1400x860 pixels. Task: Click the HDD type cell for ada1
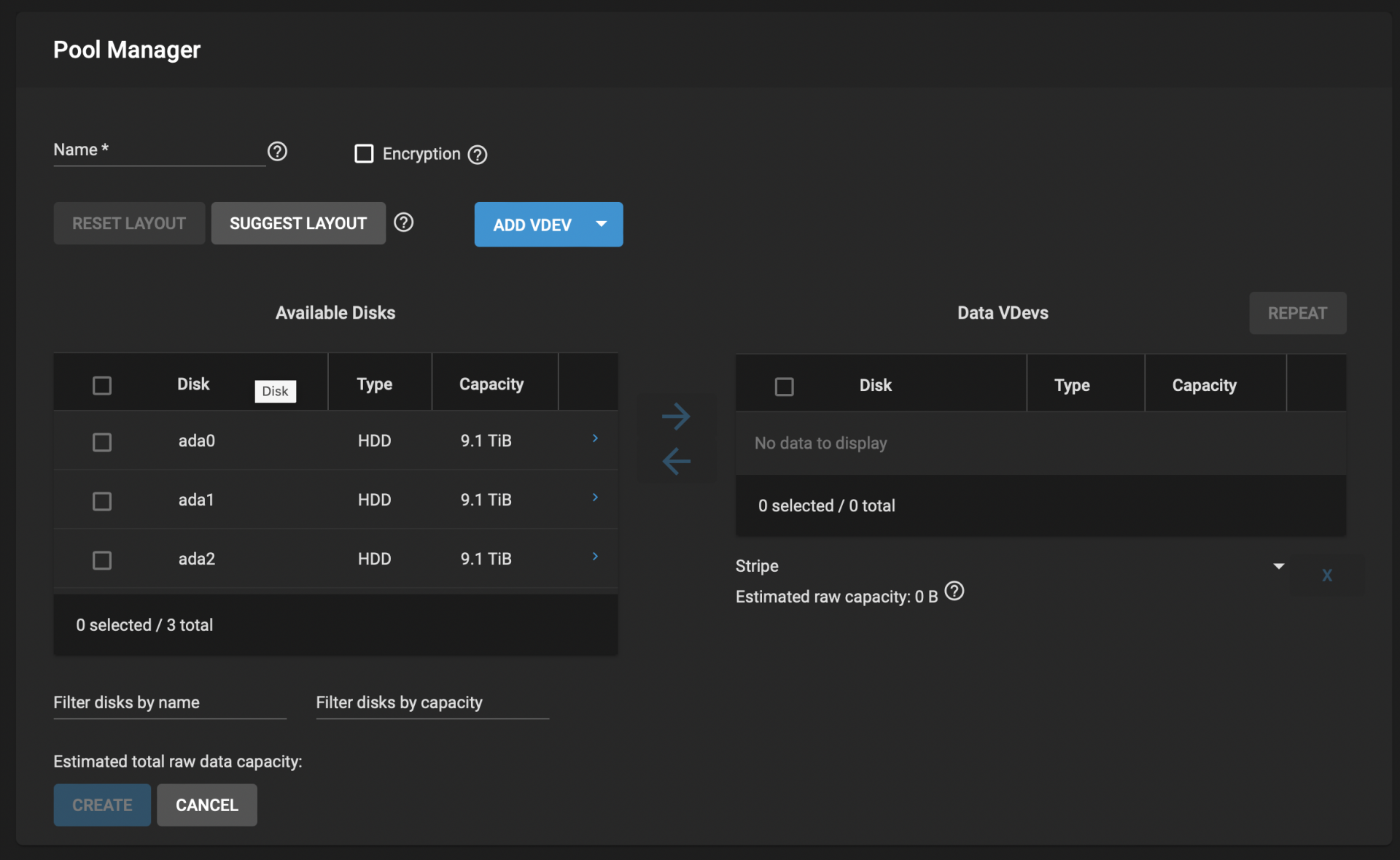[375, 500]
